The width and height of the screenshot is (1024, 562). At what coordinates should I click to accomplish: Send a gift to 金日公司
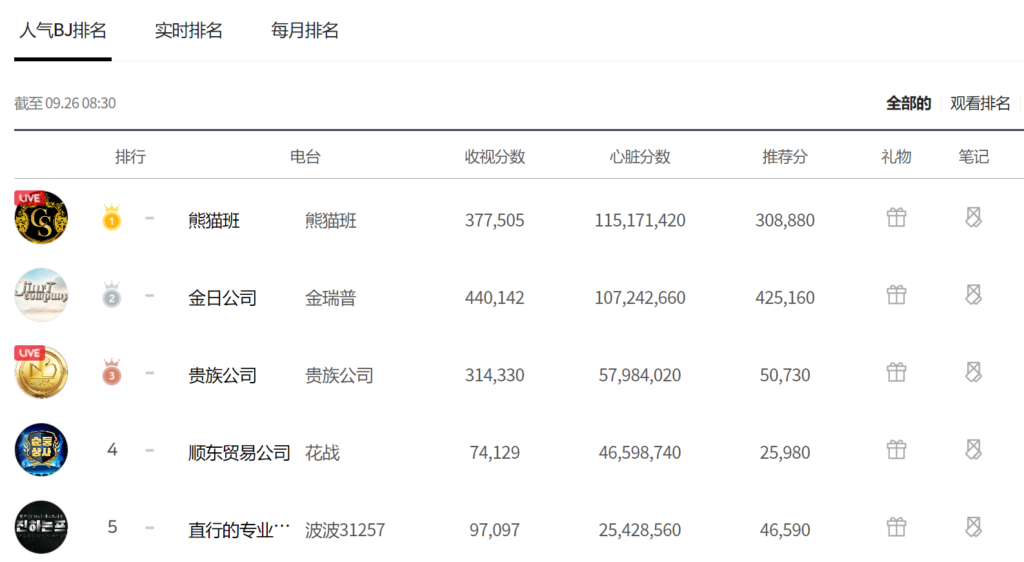[x=897, y=295]
